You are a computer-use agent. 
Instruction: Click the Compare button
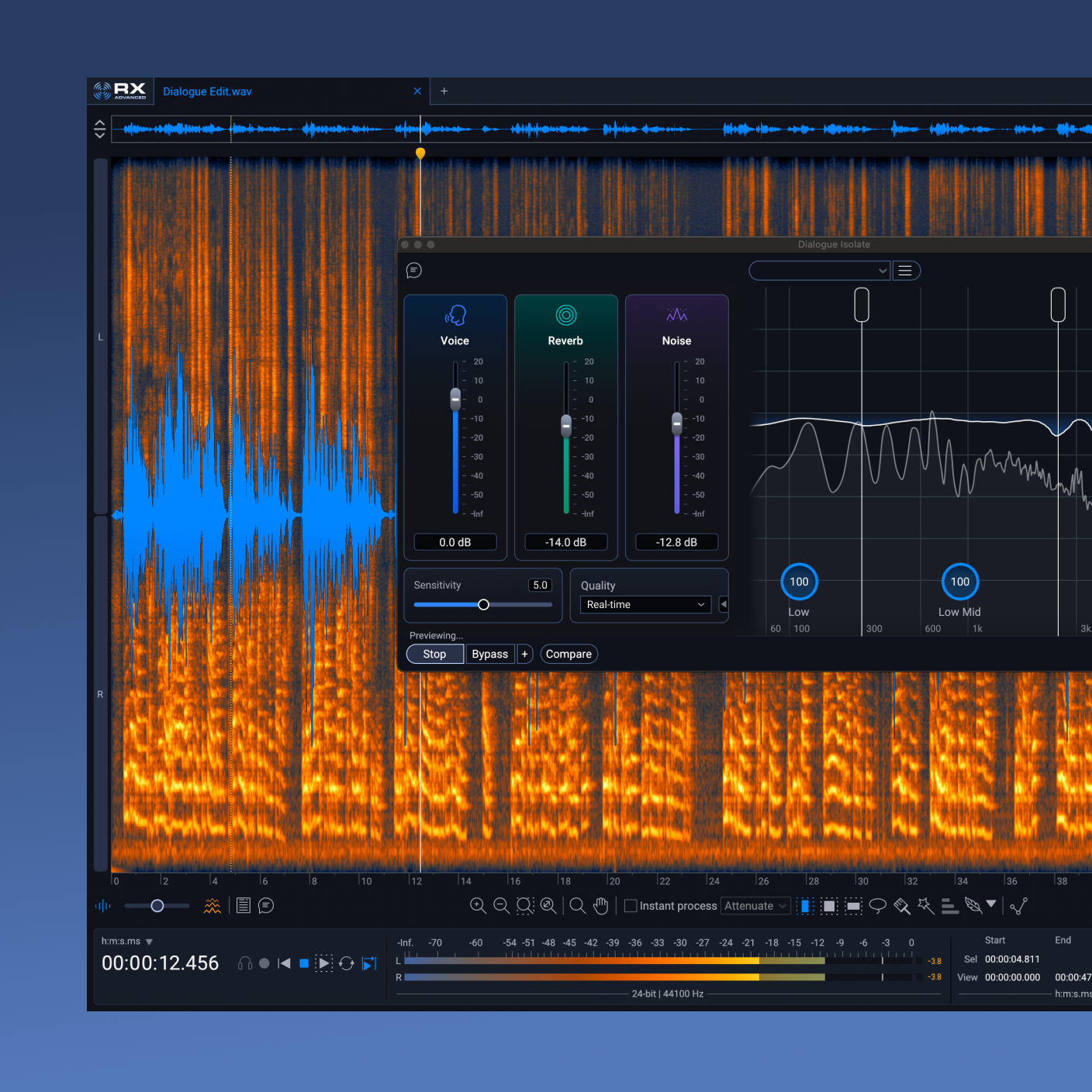[x=568, y=654]
